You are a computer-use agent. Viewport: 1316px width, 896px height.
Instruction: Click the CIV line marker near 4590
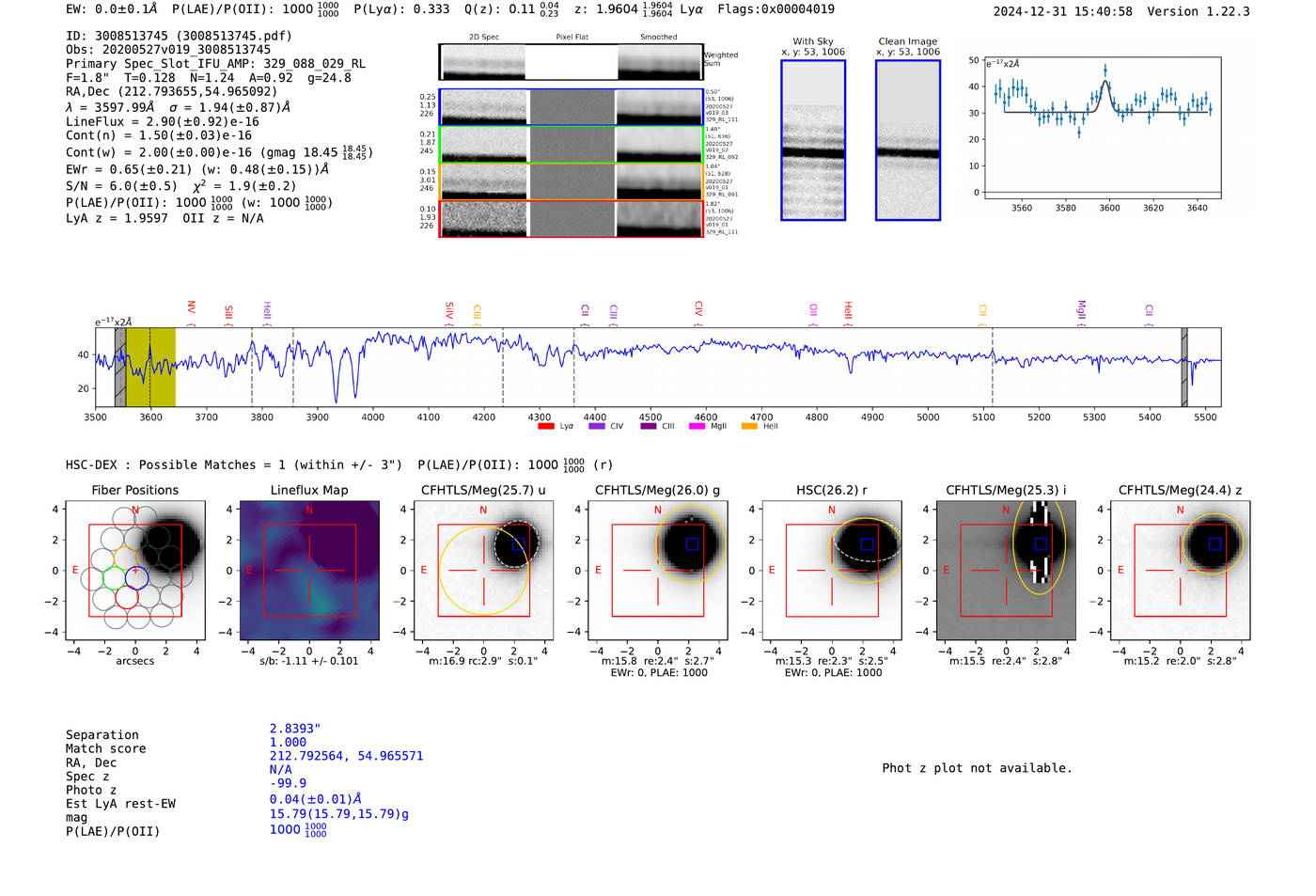698,312
